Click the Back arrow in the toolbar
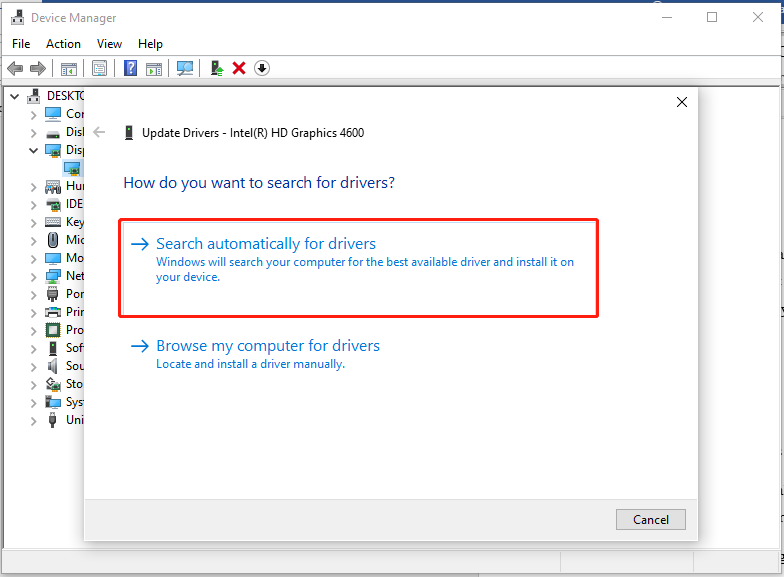 pos(15,68)
